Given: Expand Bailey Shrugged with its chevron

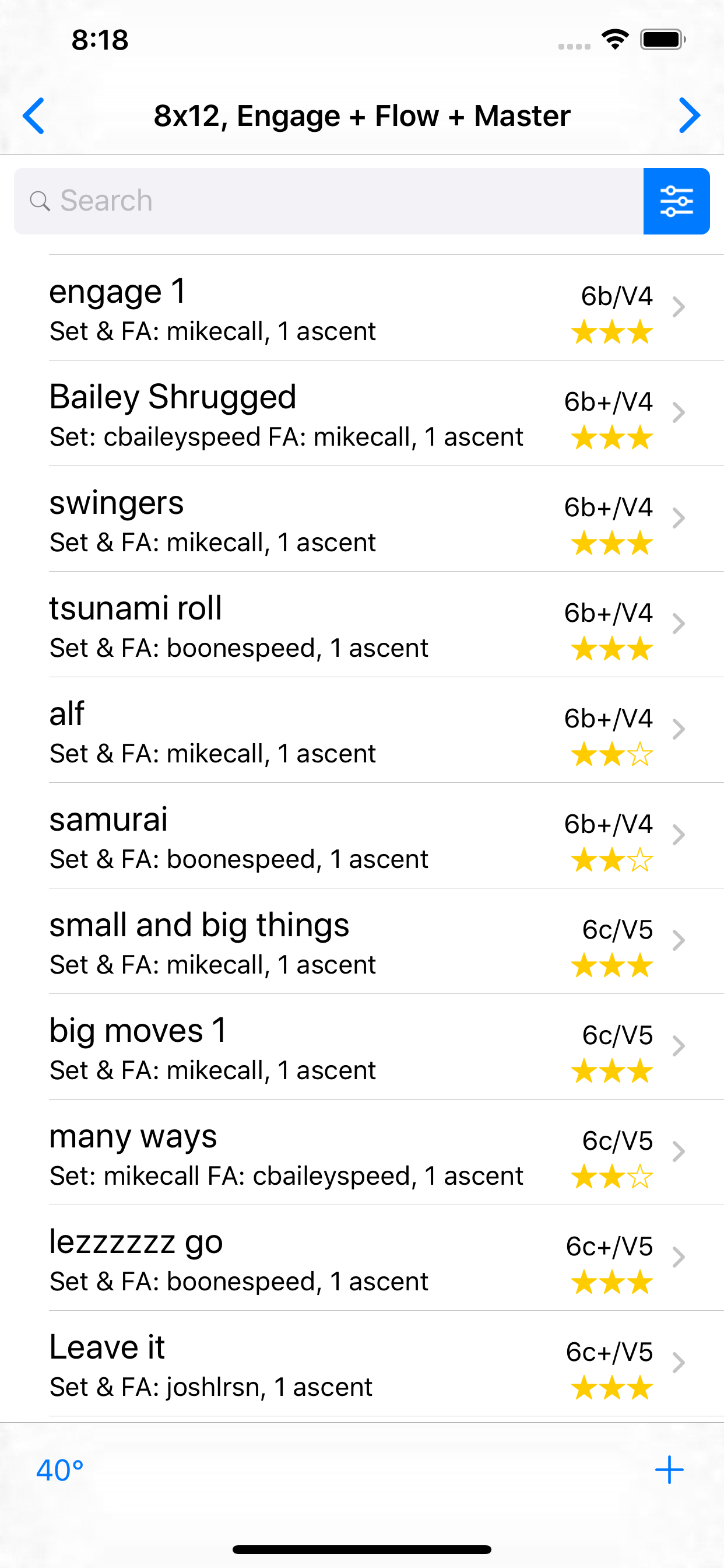Looking at the screenshot, I should (x=679, y=412).
